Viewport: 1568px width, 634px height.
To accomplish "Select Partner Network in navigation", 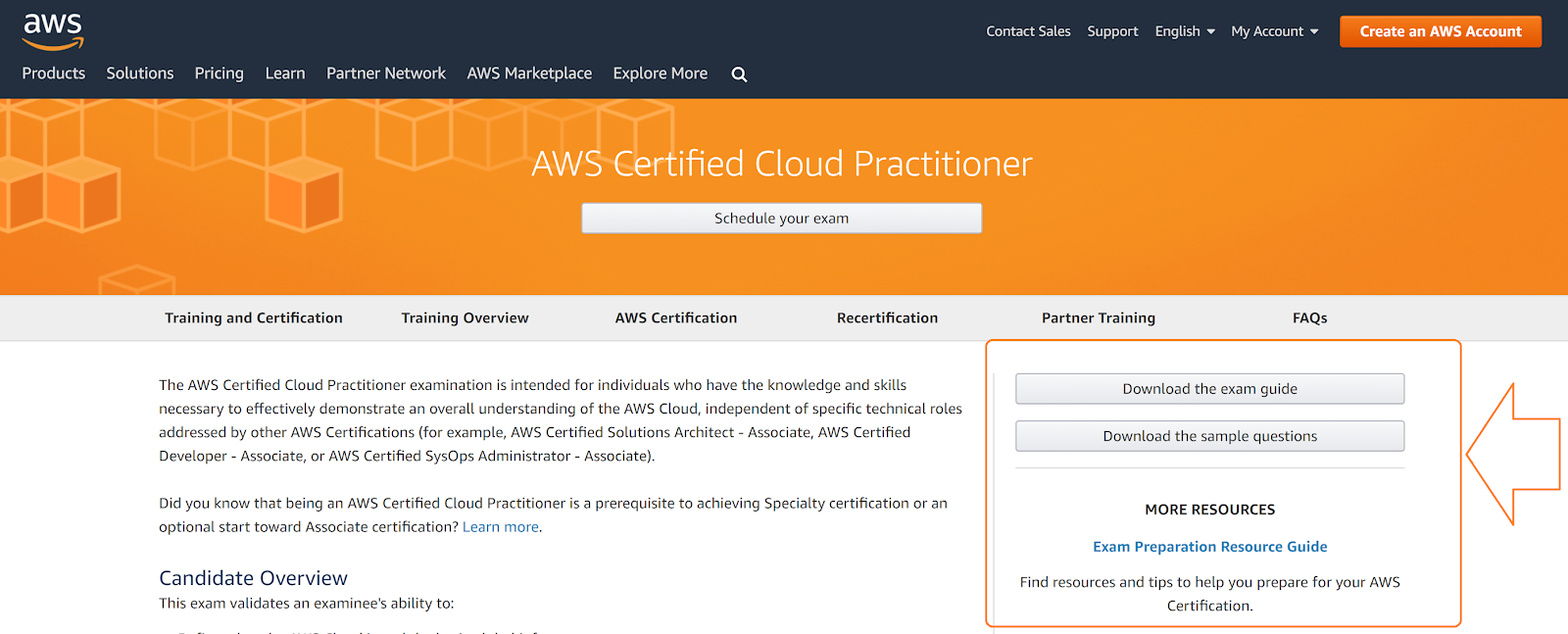I will click(x=386, y=73).
